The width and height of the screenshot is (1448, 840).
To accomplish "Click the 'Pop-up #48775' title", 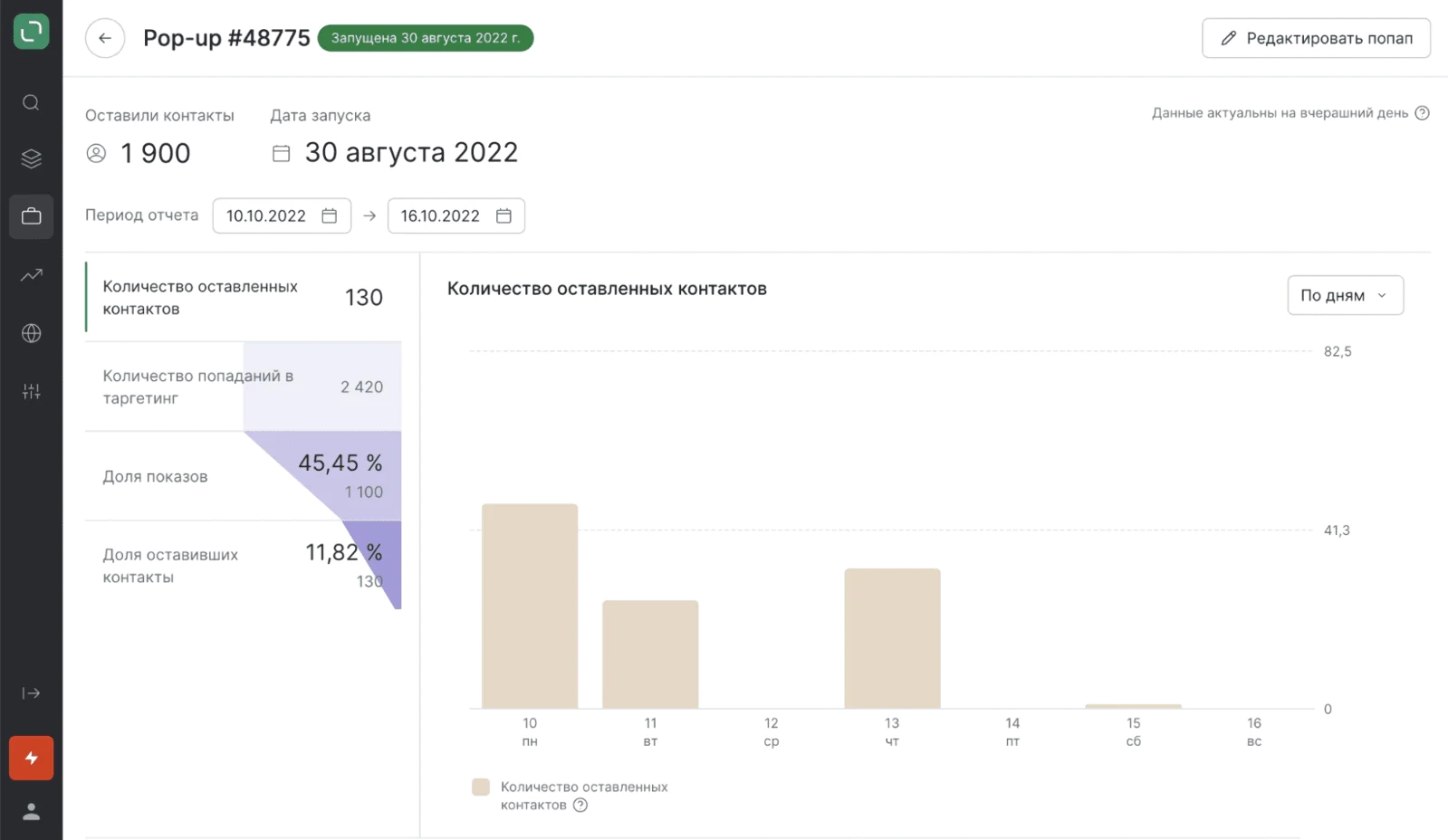I will pyautogui.click(x=226, y=38).
